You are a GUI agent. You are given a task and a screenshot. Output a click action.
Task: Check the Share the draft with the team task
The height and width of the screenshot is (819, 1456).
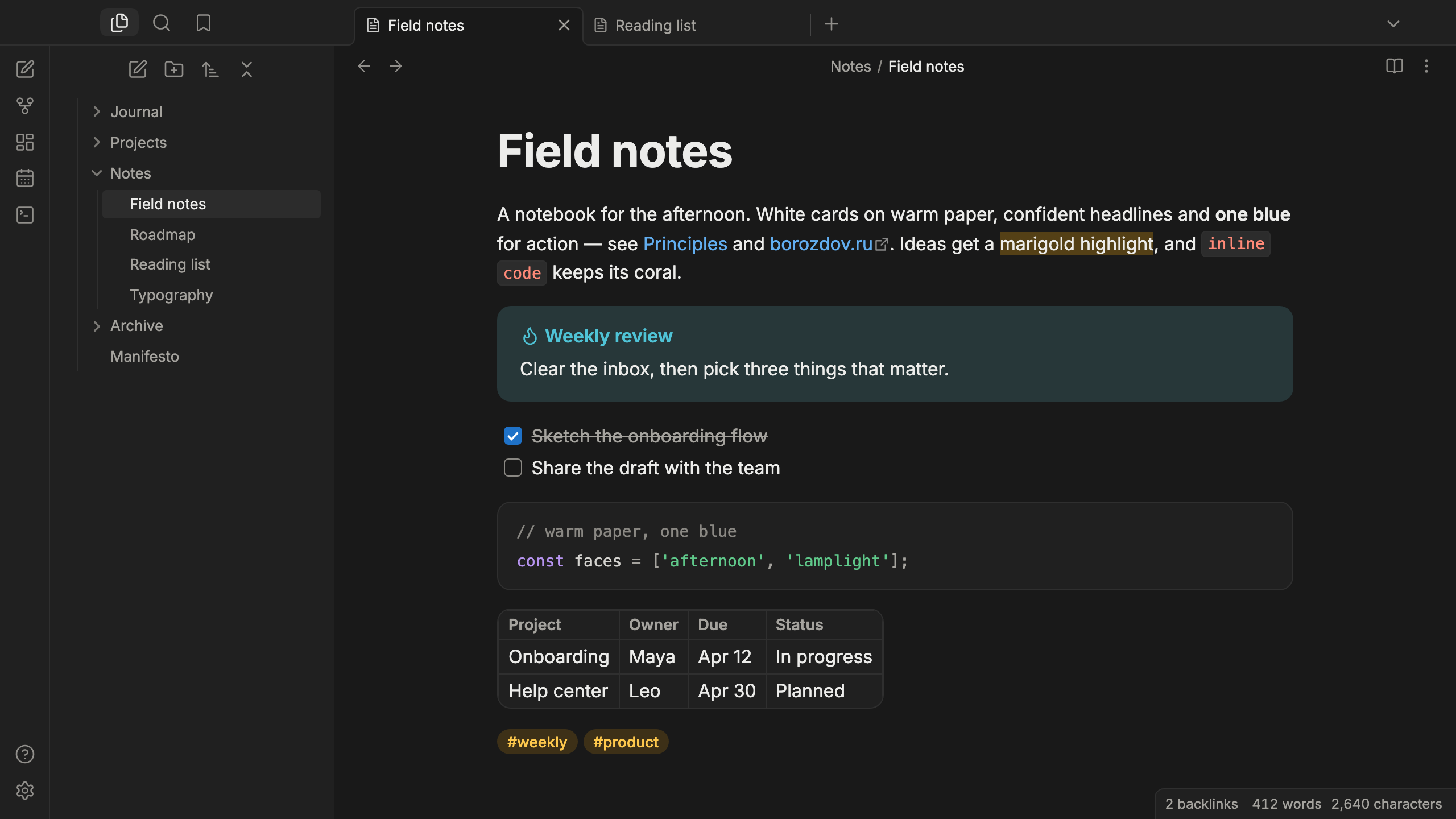[x=513, y=468]
